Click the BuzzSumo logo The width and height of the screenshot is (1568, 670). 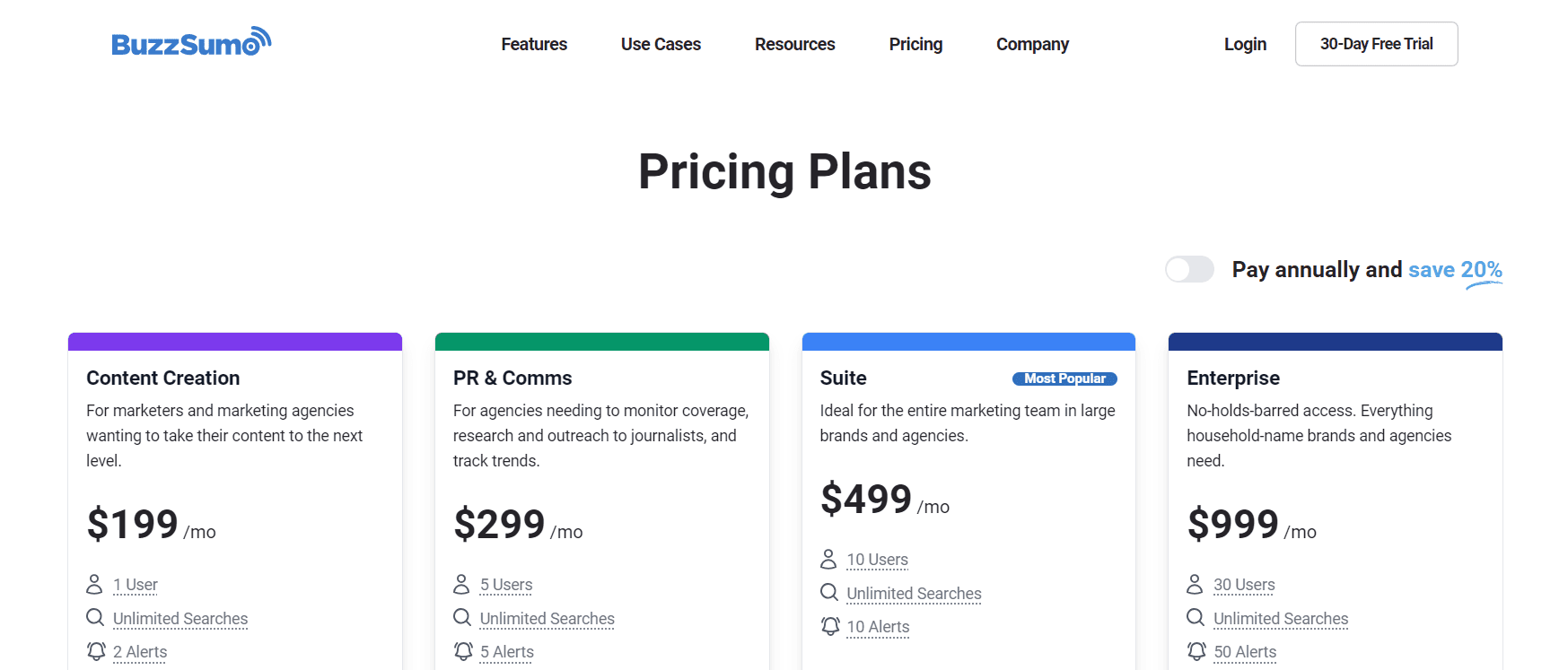tap(190, 43)
